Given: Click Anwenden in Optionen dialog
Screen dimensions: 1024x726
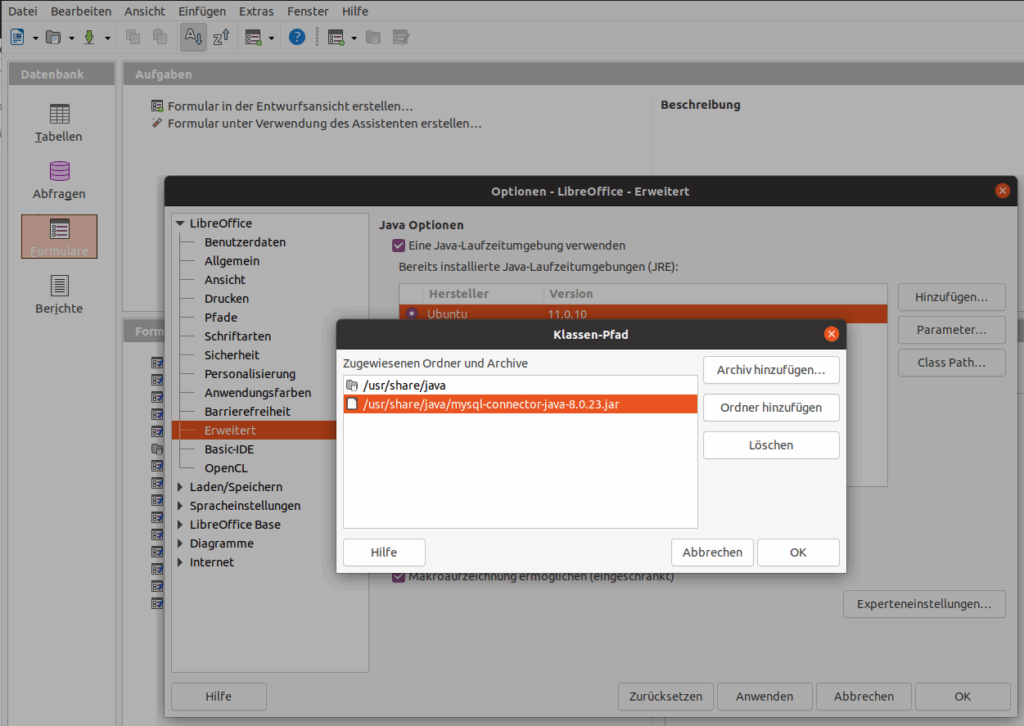Looking at the screenshot, I should click(765, 697).
